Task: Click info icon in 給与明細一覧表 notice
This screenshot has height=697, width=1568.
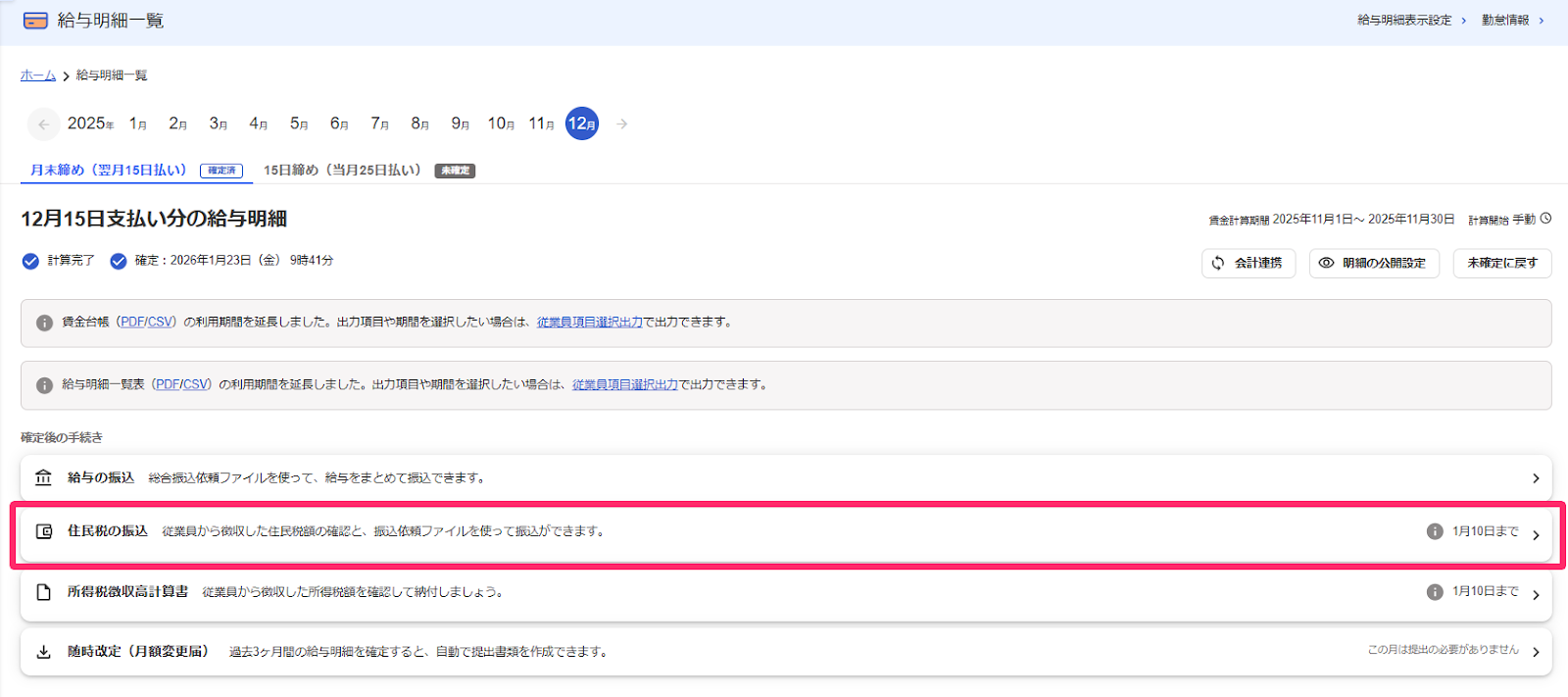Action: tap(44, 385)
